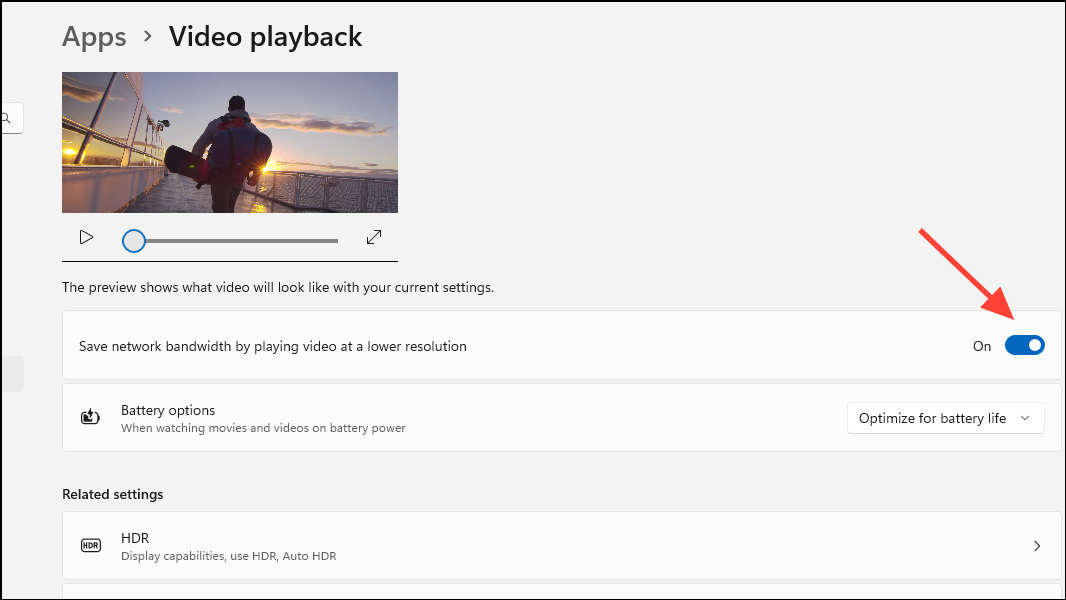1066x600 pixels.
Task: Open the Optimize for battery life dropdown
Action: click(x=944, y=418)
